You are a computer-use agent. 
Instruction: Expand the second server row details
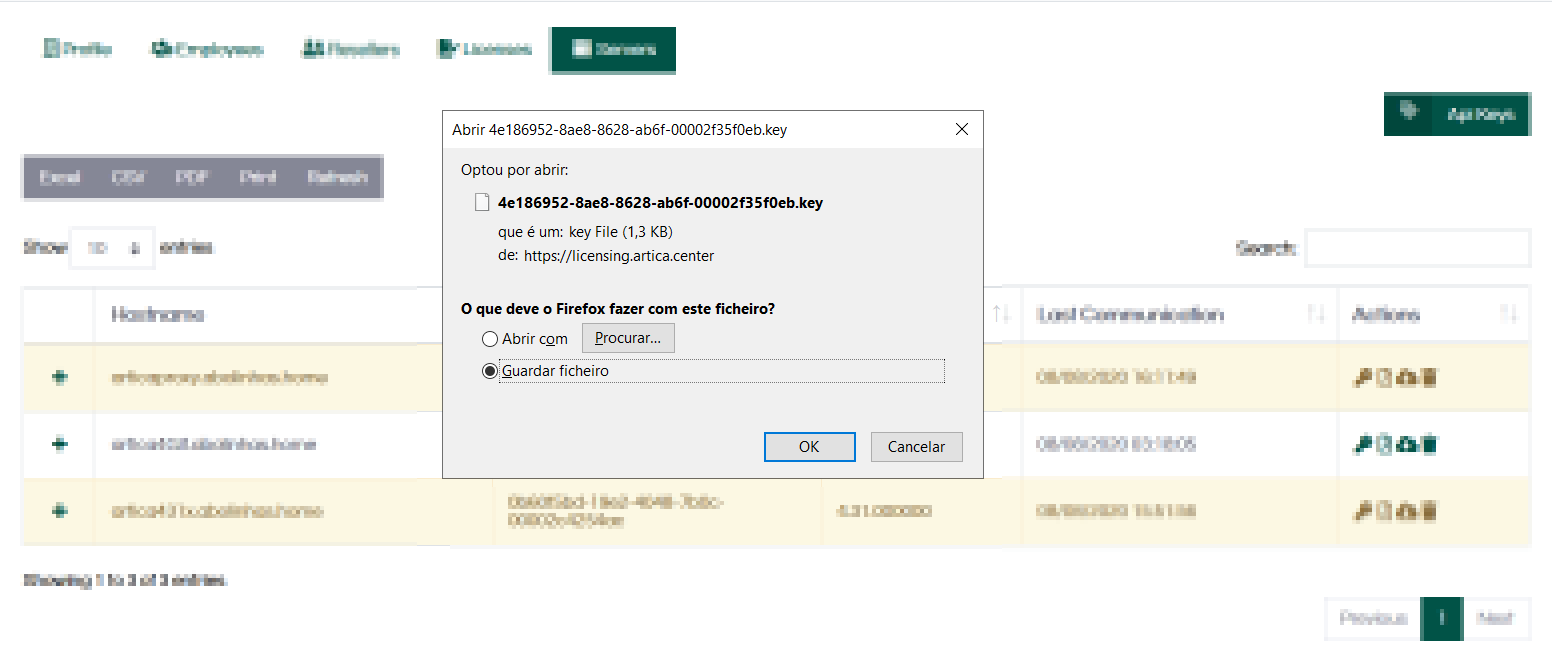[59, 444]
